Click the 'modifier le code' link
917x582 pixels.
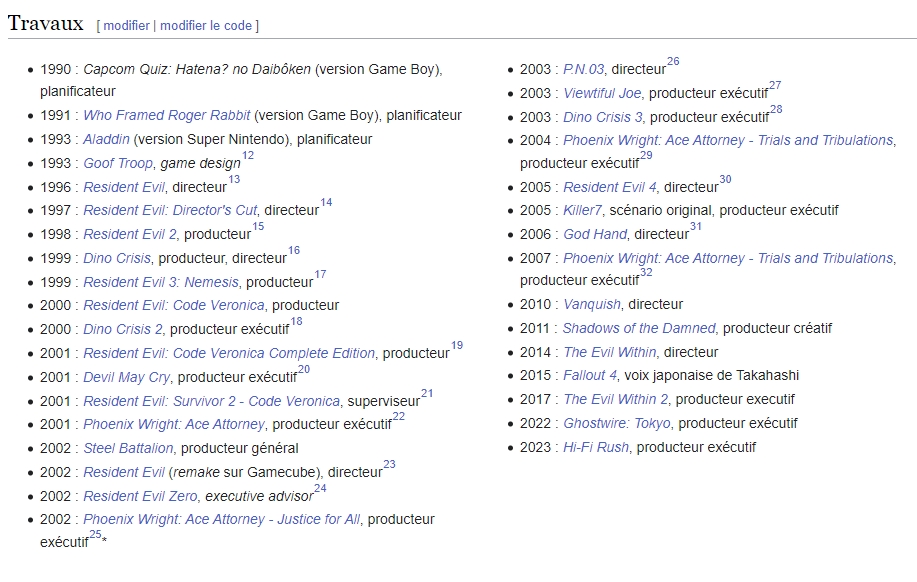[206, 26]
